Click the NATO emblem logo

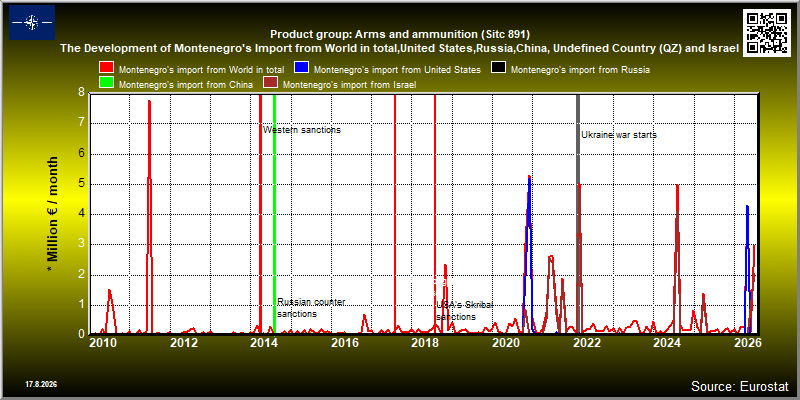click(32, 22)
